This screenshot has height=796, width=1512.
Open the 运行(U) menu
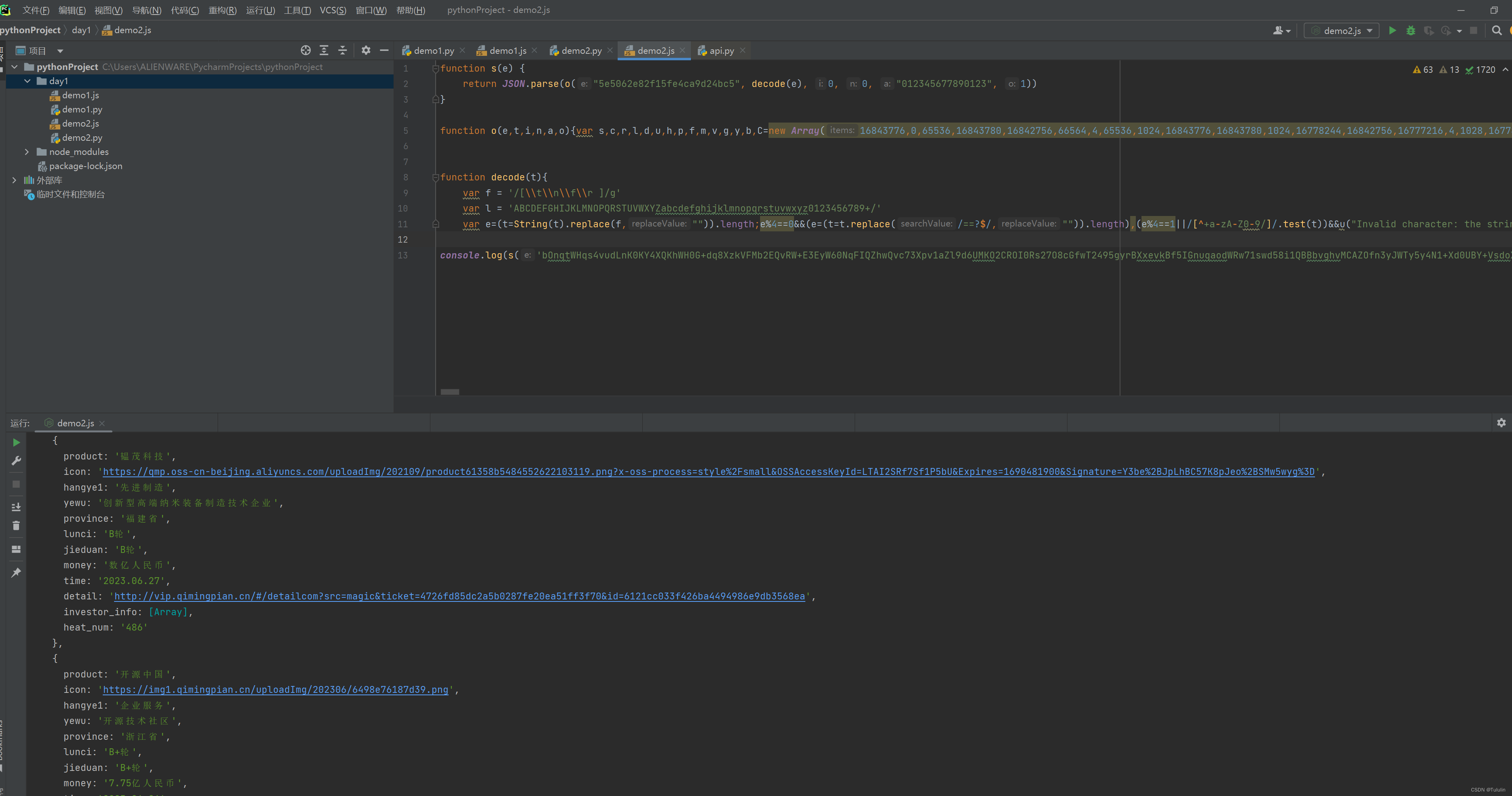pyautogui.click(x=260, y=10)
